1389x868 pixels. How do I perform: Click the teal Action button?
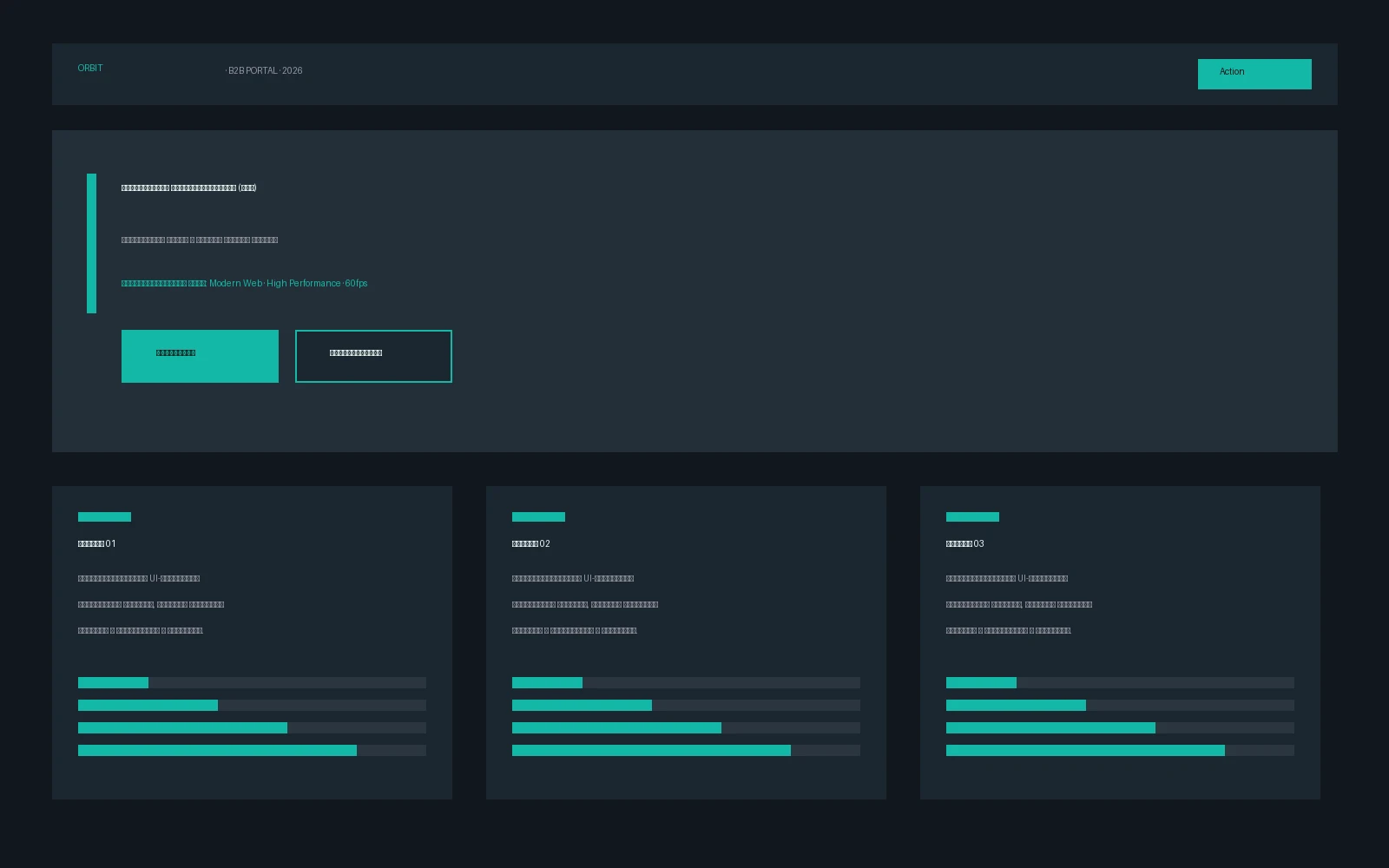tap(1254, 74)
